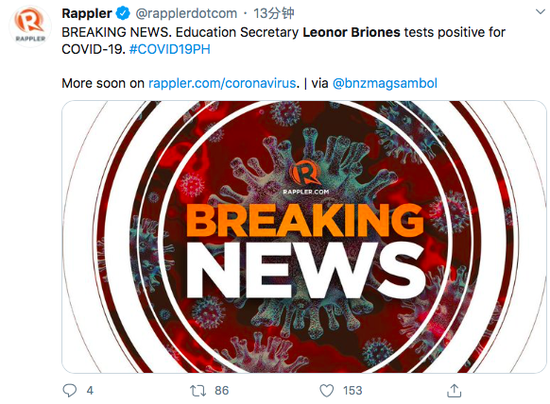The width and height of the screenshot is (550, 404).
Task: Open the #COVID19PH hashtag
Action: 170,49
